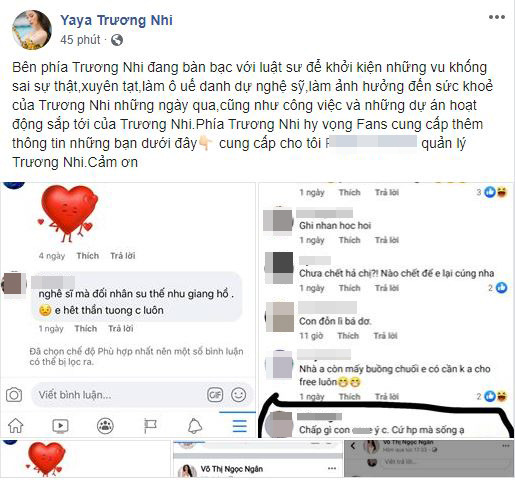Click Yaya Trương Nhi's profile picture
The width and height of the screenshot is (515, 480).
(x=32, y=30)
